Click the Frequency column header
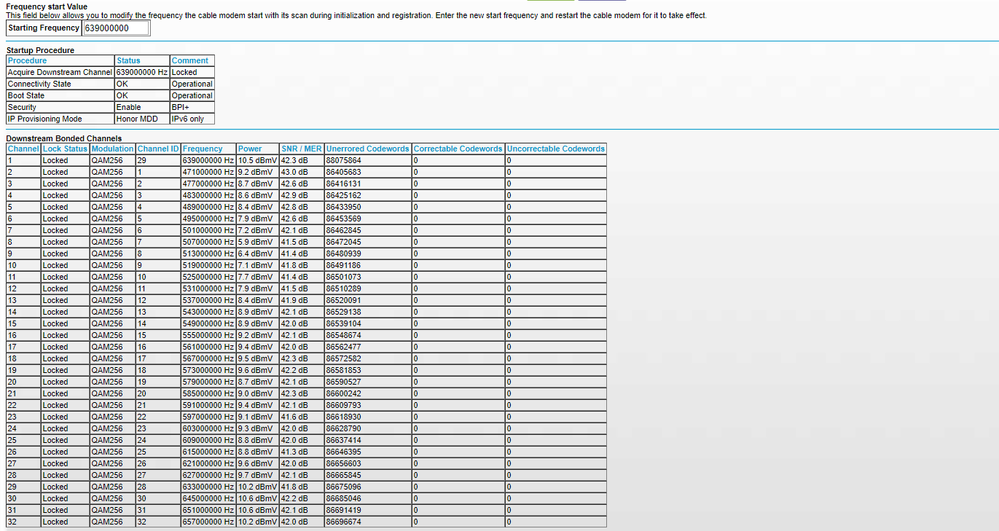Screen dimensions: 999x531 point(203,149)
